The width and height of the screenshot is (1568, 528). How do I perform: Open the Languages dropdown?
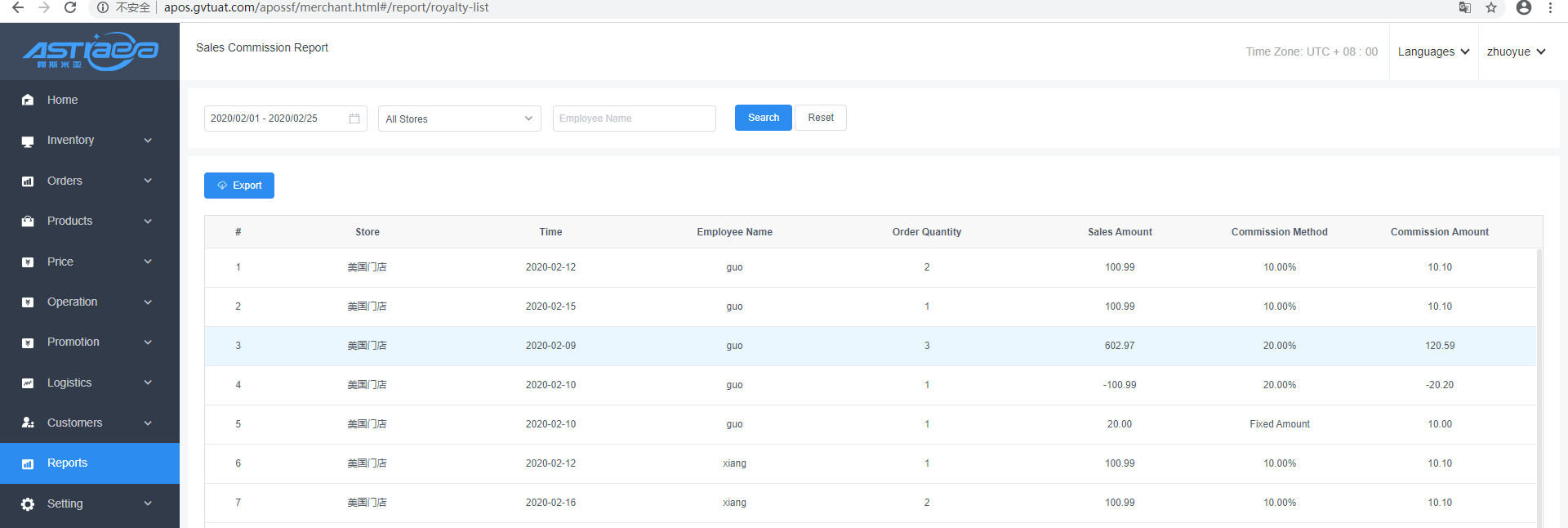tap(1433, 51)
